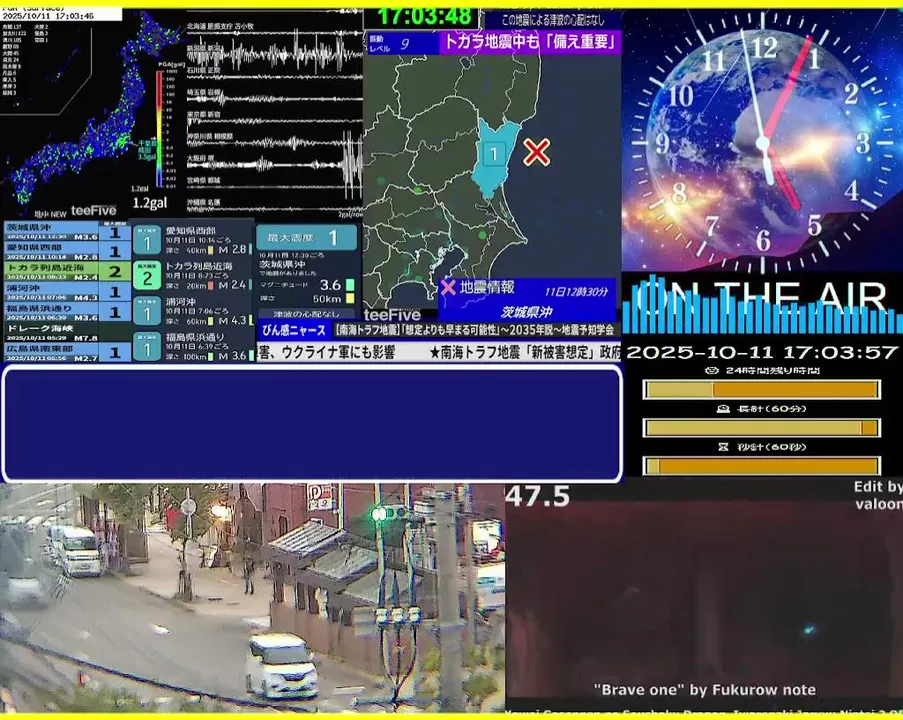Select the 福島県浜通り M3.6 list row
Screen dimensions: 903x720
point(68,312)
